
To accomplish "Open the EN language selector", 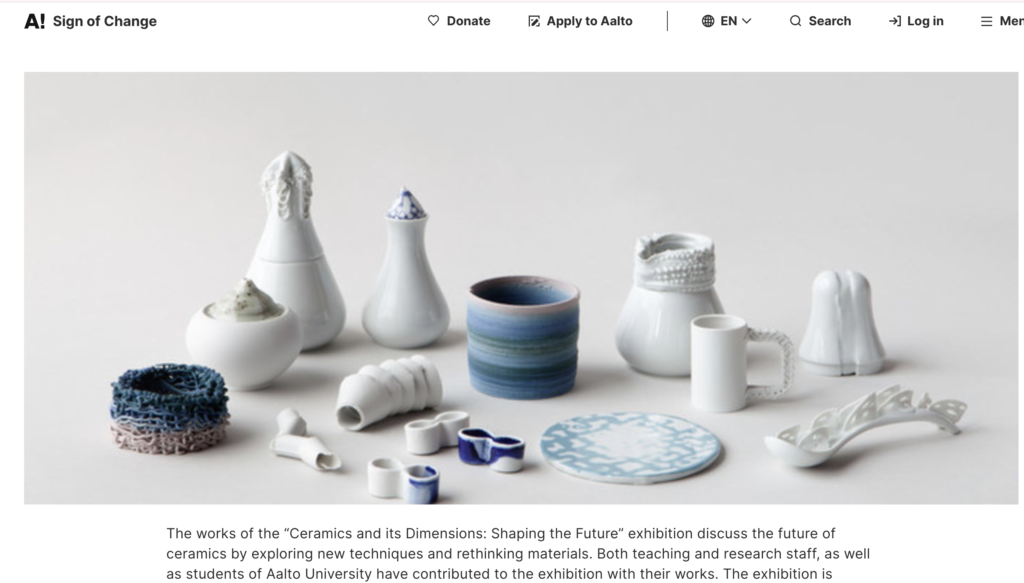I will [x=727, y=21].
